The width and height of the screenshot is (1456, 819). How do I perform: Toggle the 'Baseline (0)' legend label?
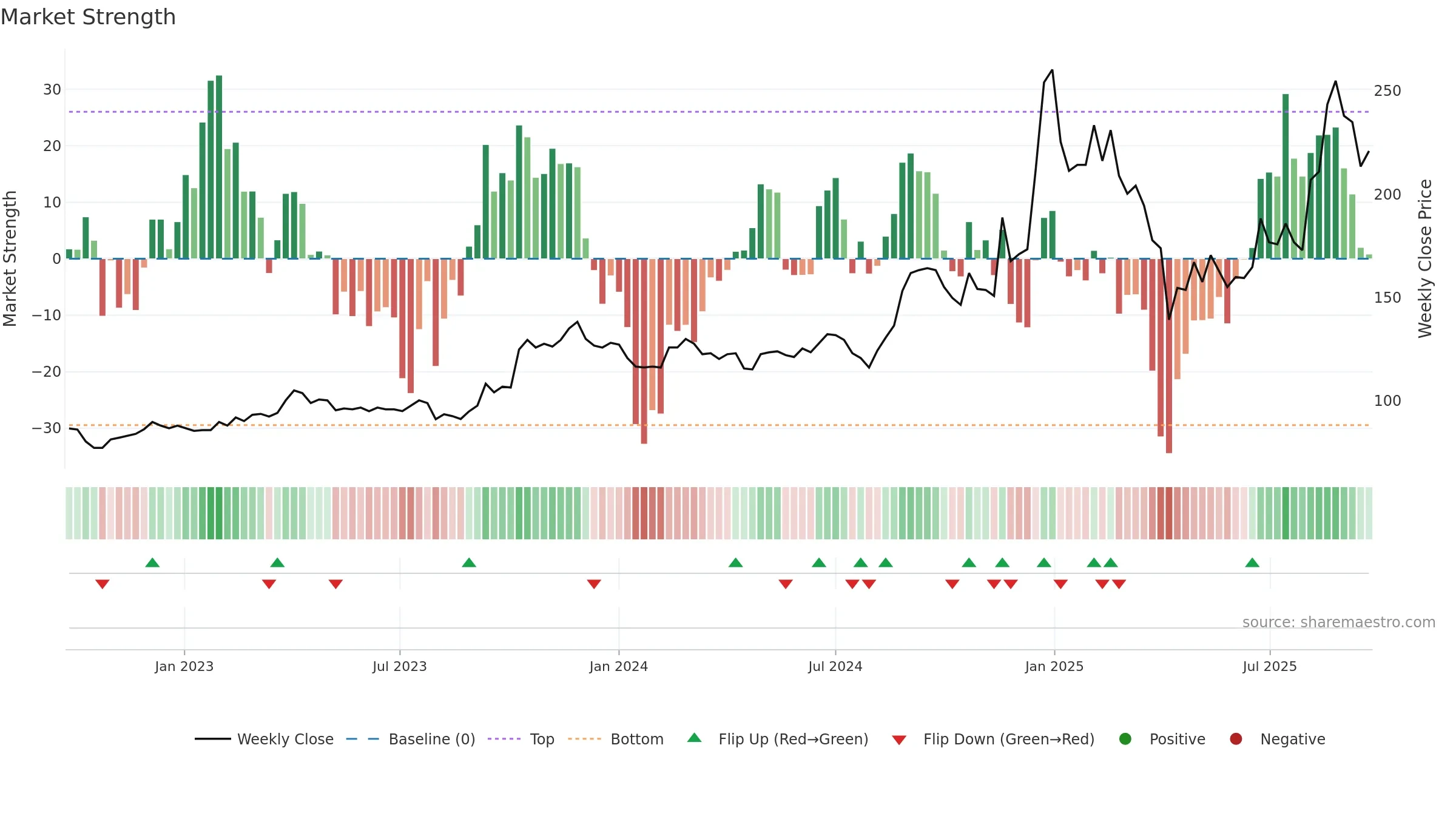point(432,739)
